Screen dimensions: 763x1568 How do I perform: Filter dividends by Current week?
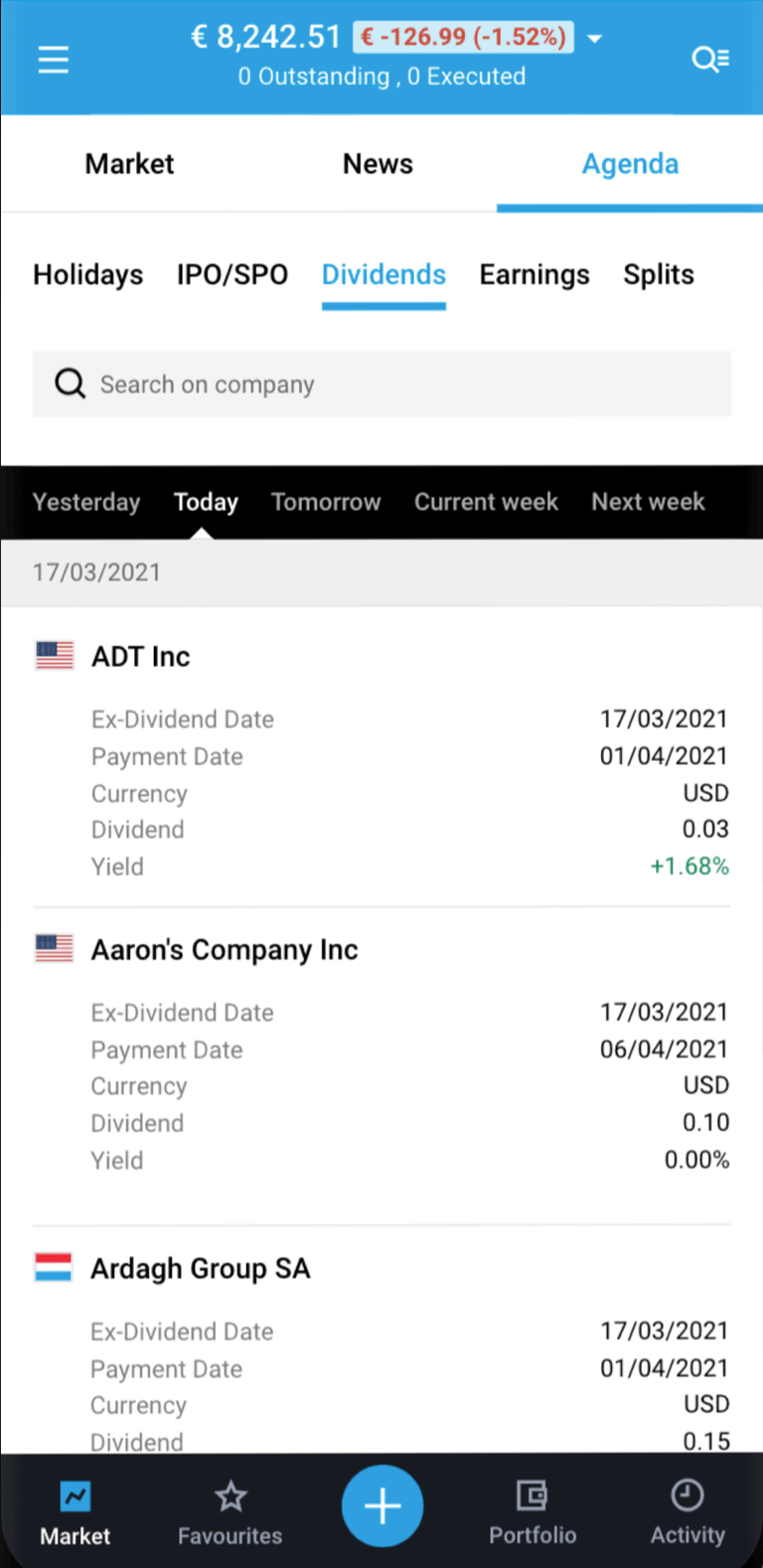coord(486,503)
